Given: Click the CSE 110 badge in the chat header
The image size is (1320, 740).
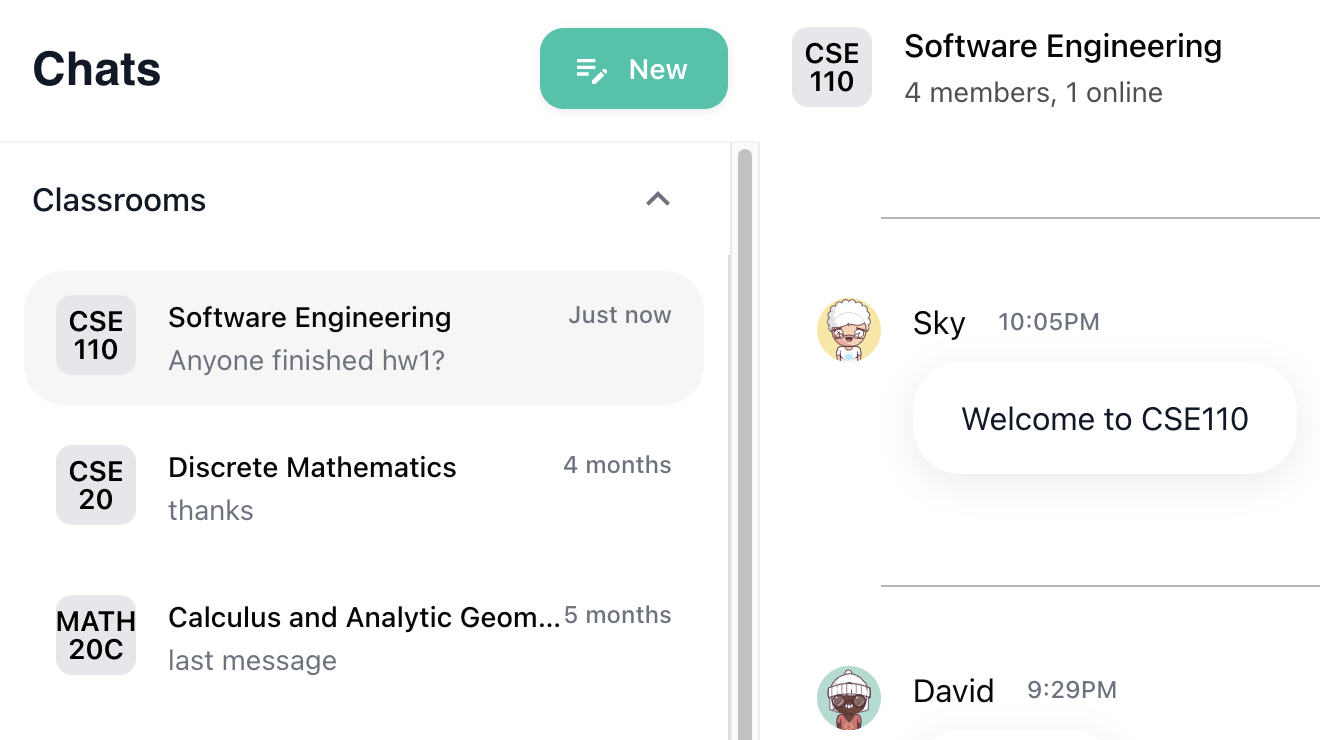Looking at the screenshot, I should click(832, 67).
